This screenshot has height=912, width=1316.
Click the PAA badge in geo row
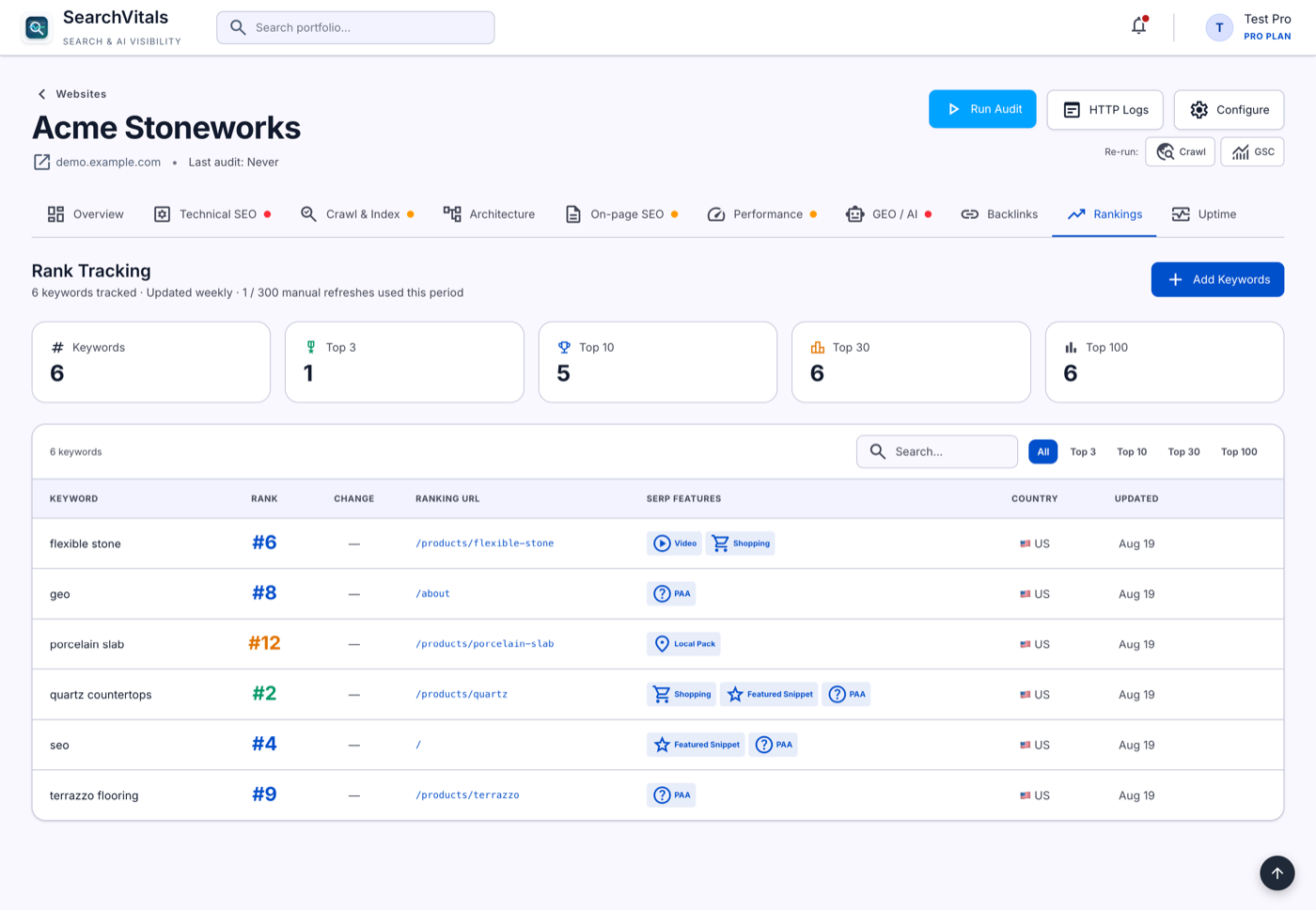671,594
